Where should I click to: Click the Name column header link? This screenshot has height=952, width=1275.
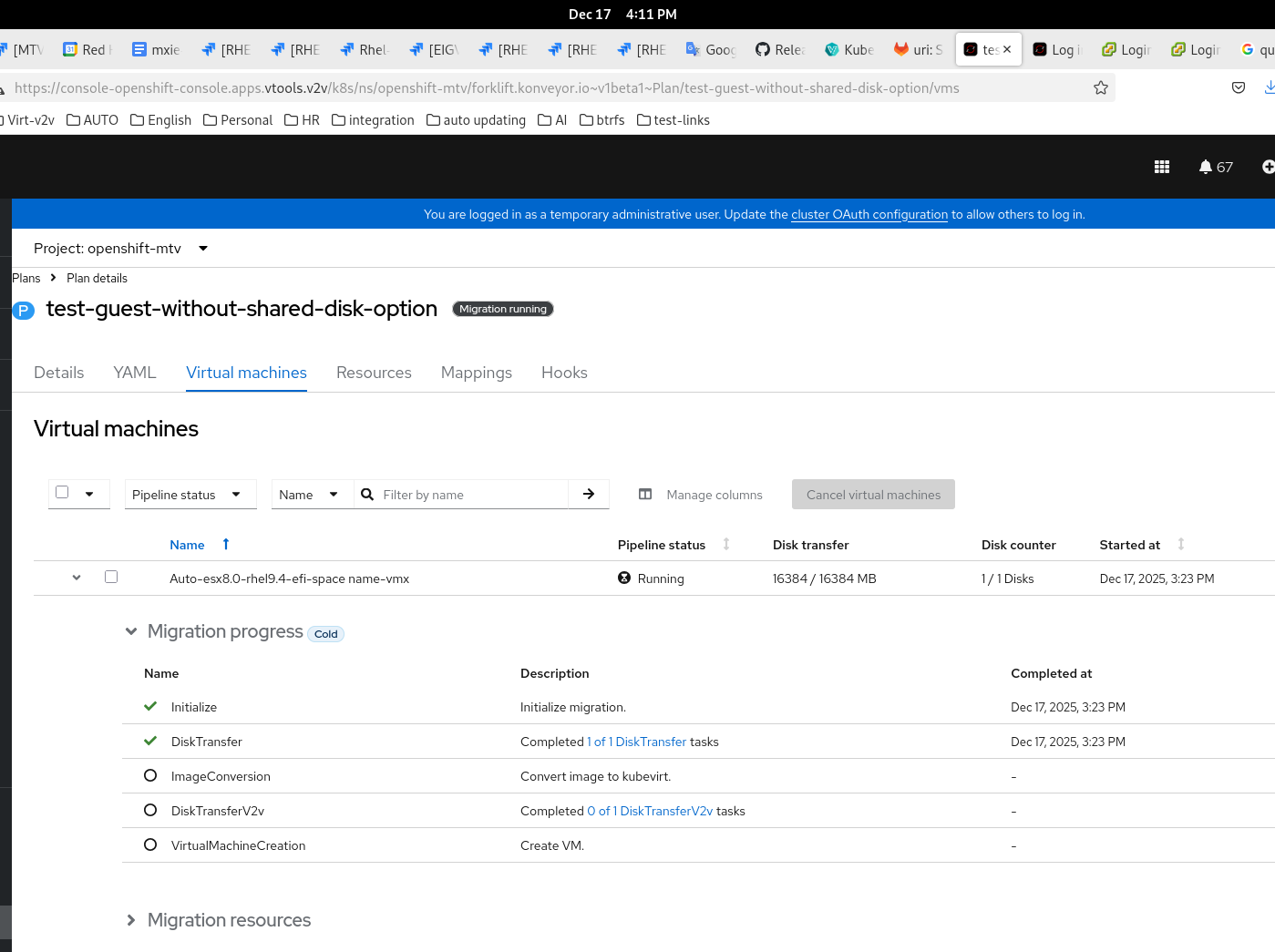[187, 545]
